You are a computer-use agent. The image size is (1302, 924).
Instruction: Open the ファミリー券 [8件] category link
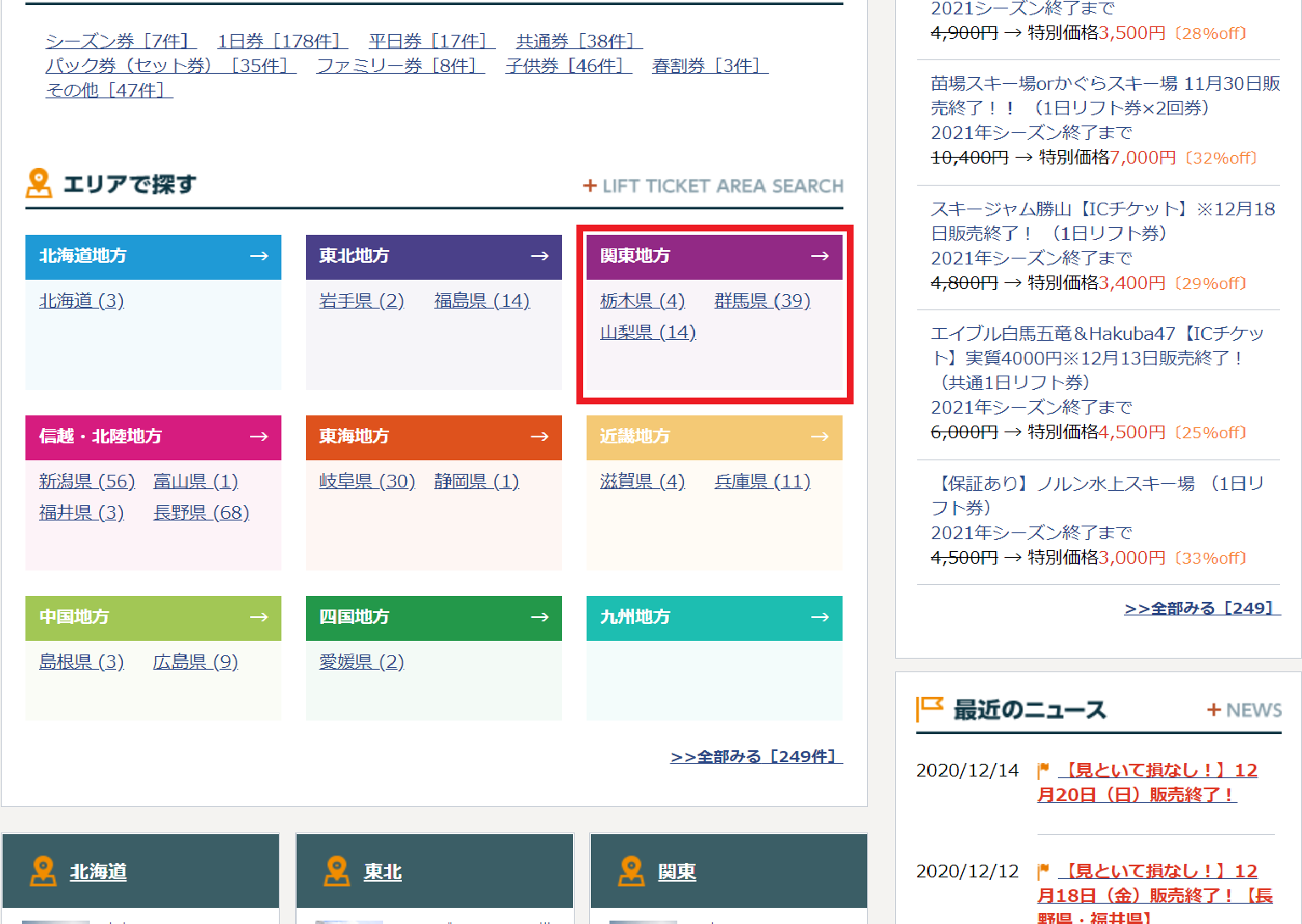pyautogui.click(x=400, y=65)
